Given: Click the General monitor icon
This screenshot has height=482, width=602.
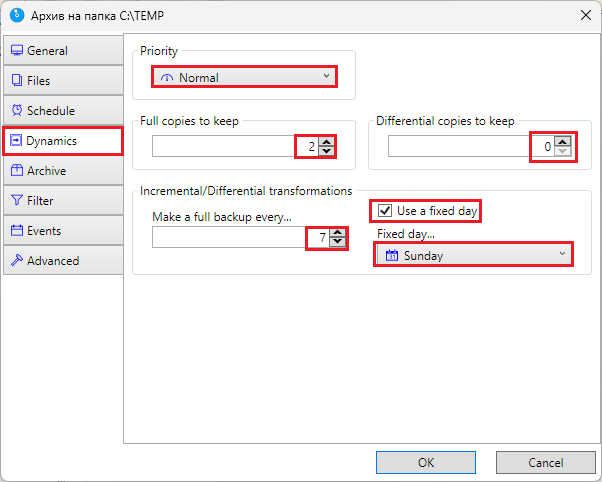Looking at the screenshot, I should point(17,50).
